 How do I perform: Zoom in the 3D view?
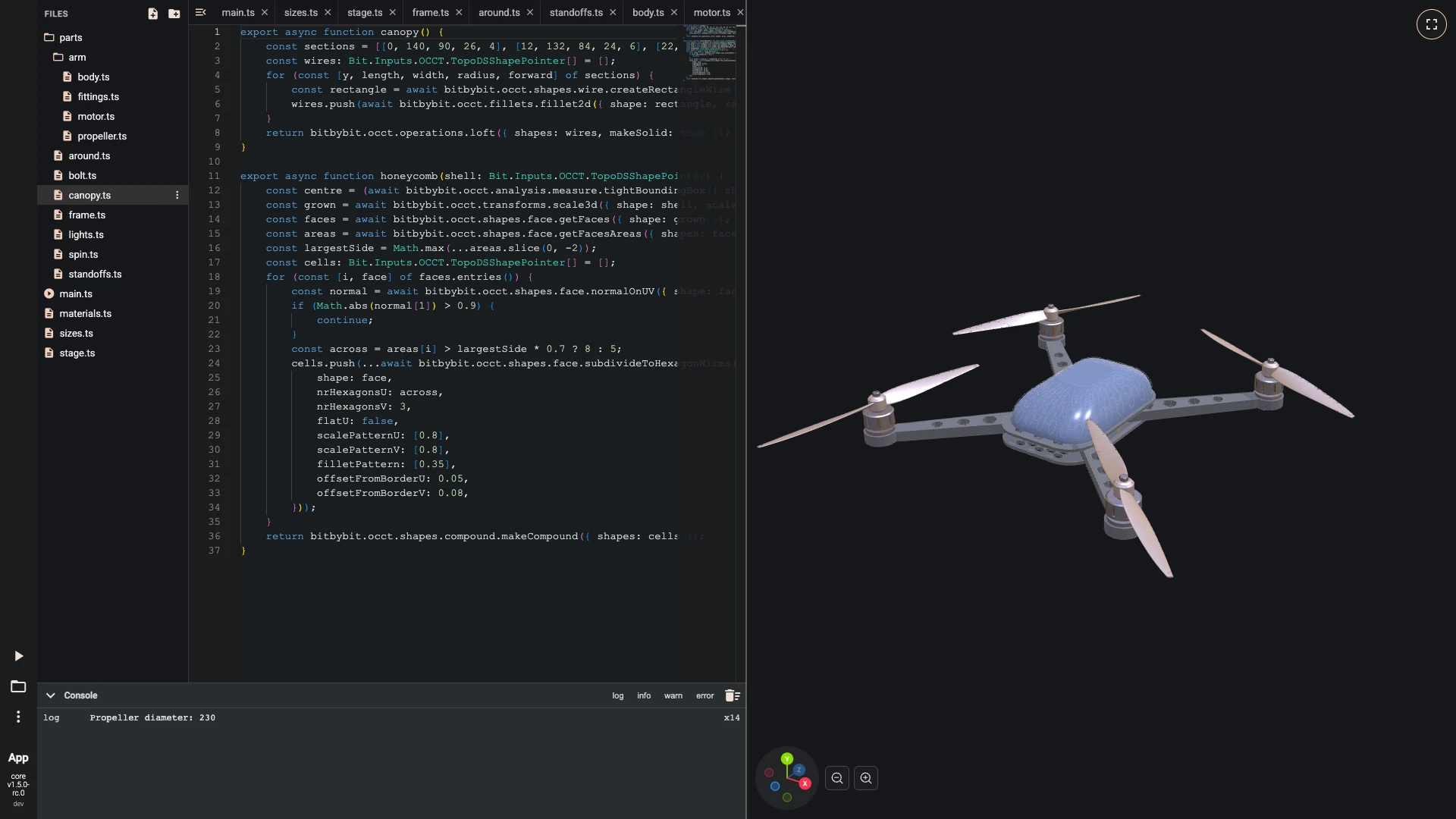pyautogui.click(x=866, y=778)
